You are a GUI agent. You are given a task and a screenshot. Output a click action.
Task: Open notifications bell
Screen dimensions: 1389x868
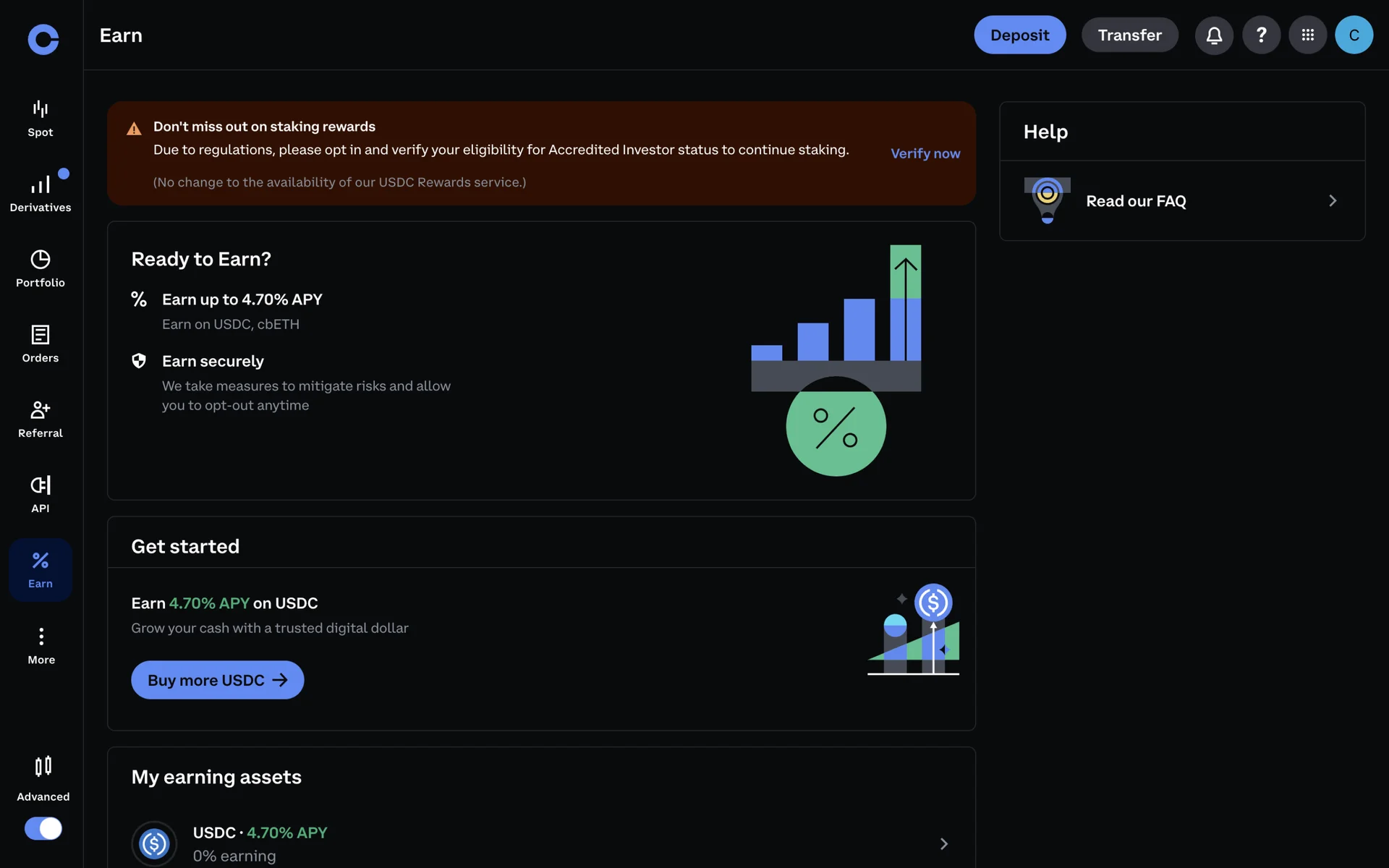tap(1214, 35)
